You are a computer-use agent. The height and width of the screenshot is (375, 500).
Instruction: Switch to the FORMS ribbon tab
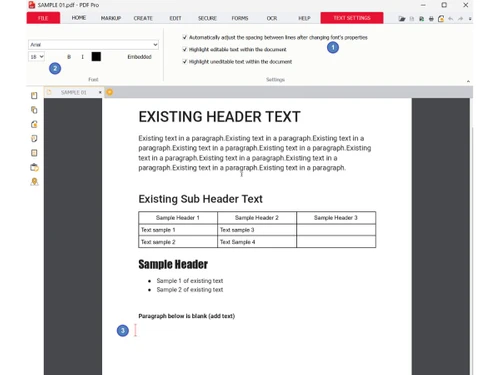pos(240,18)
